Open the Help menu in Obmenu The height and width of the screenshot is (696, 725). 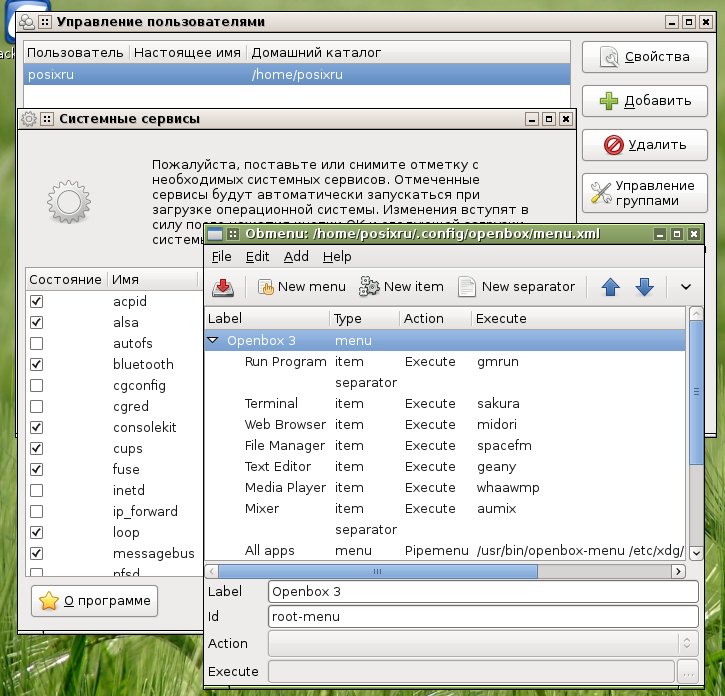[337, 257]
